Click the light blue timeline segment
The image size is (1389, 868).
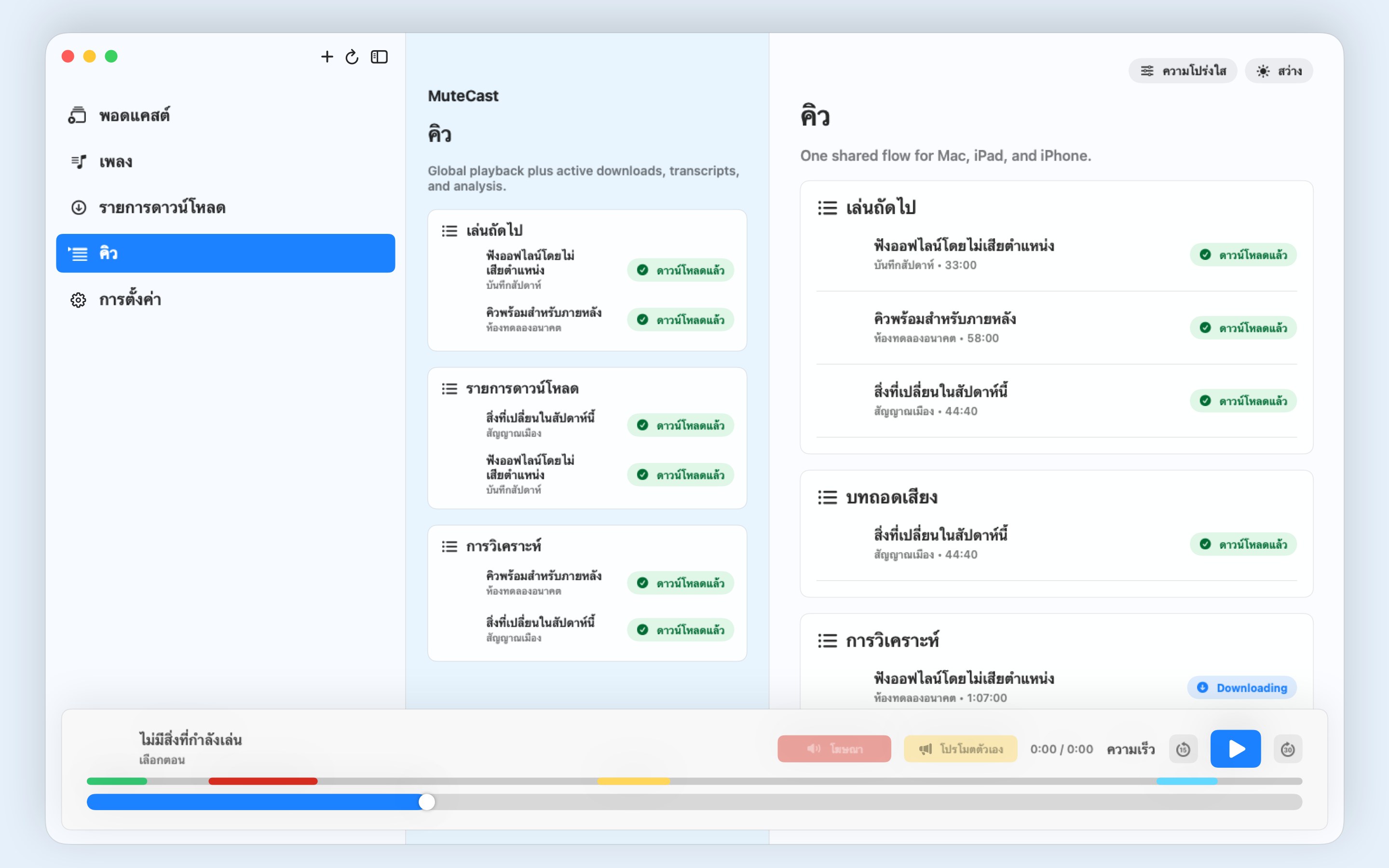(1187, 781)
